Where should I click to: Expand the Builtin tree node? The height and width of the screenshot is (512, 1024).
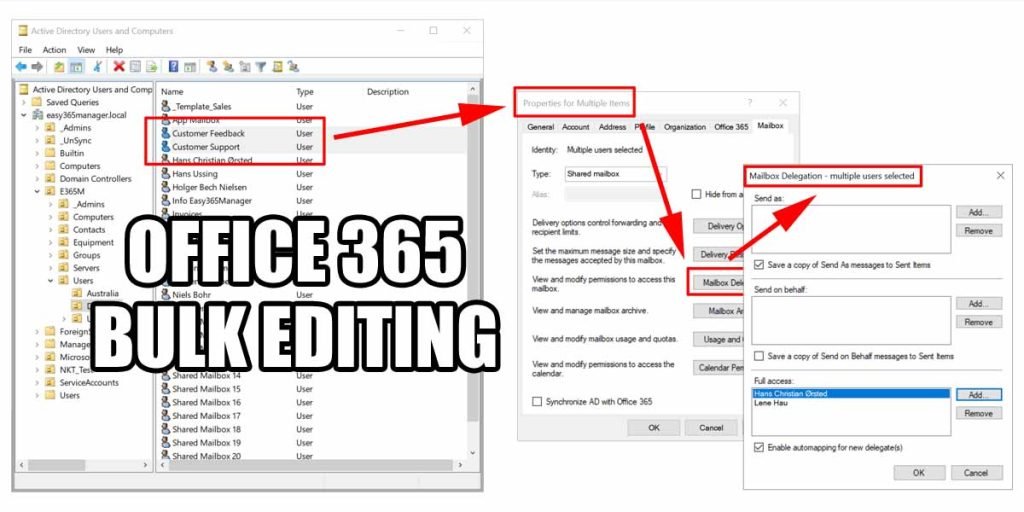pyautogui.click(x=37, y=153)
